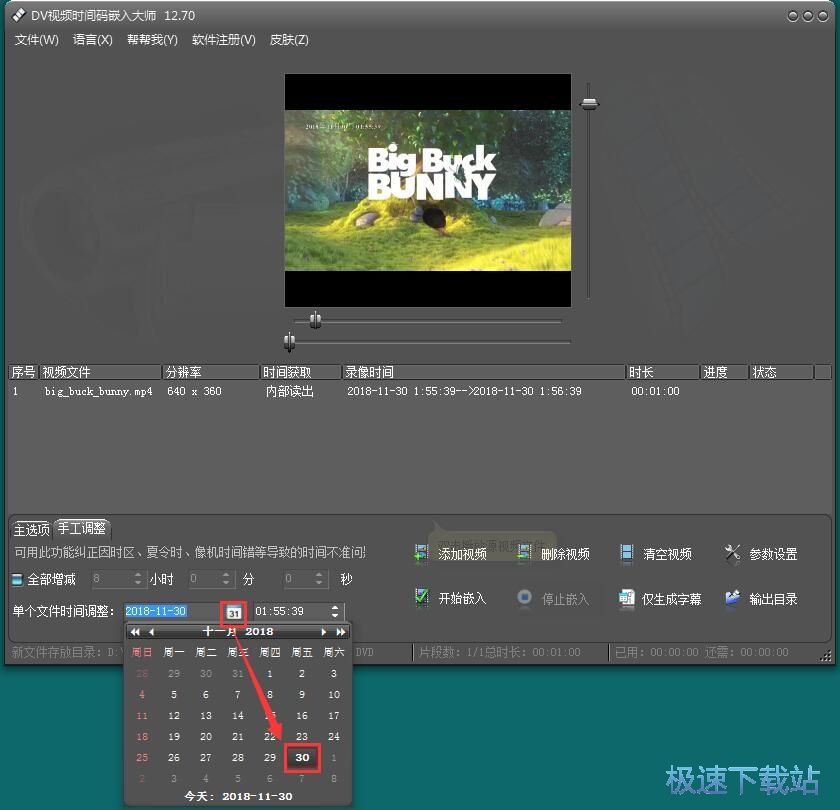Go to previous year in calendar
This screenshot has width=840, height=810.
(x=134, y=632)
